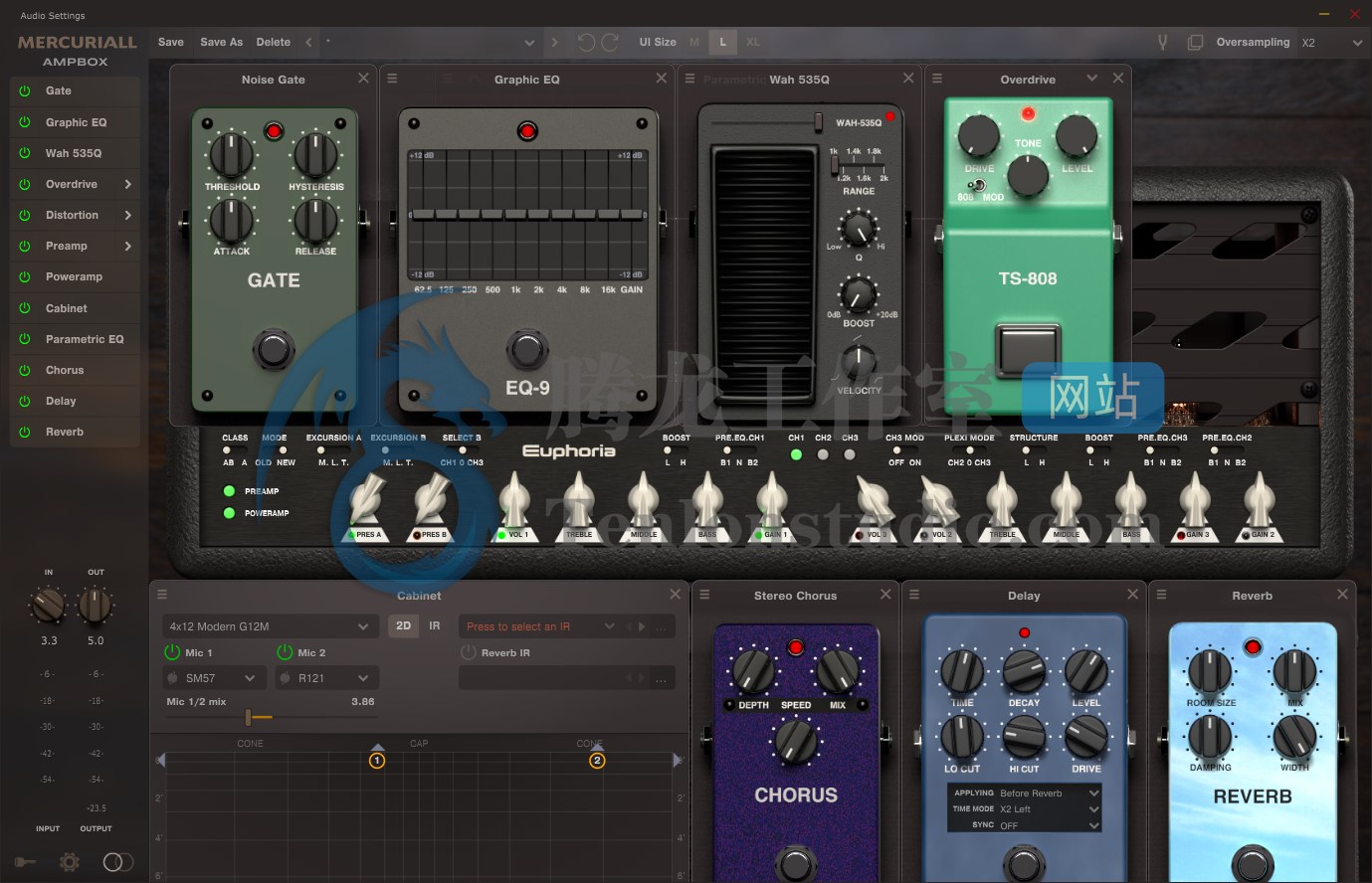Open the Reverb panel hamburger menu
This screenshot has width=1372, height=883.
pos(1161,595)
